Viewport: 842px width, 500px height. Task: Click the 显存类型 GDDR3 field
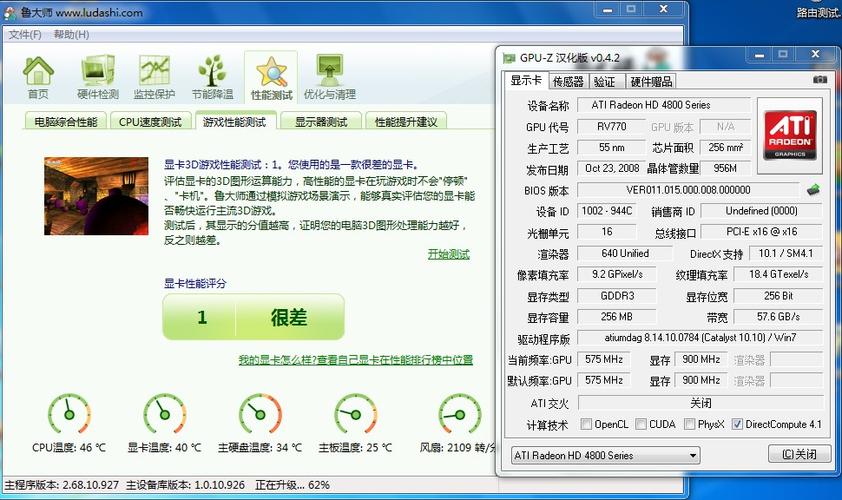point(616,296)
